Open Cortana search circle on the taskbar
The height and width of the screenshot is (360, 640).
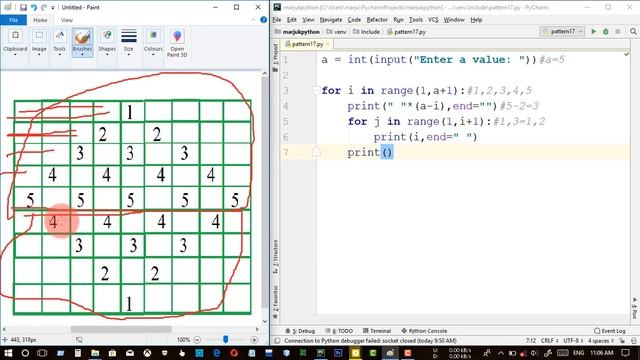(25, 353)
